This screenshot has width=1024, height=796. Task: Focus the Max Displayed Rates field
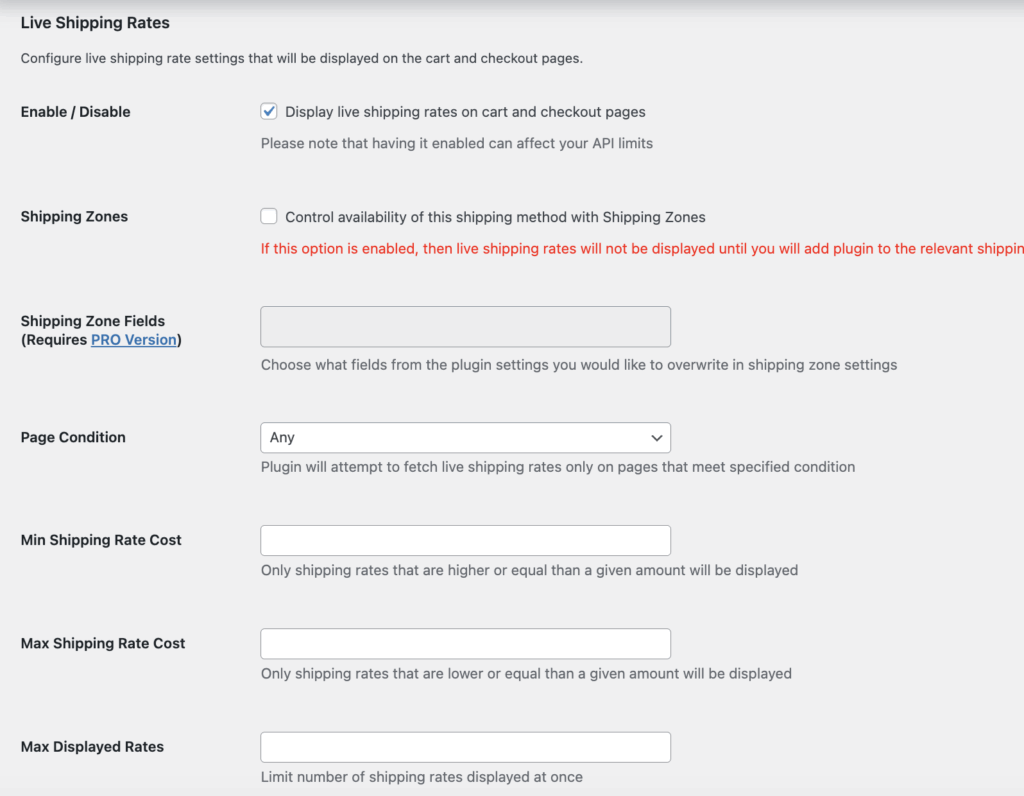click(465, 747)
